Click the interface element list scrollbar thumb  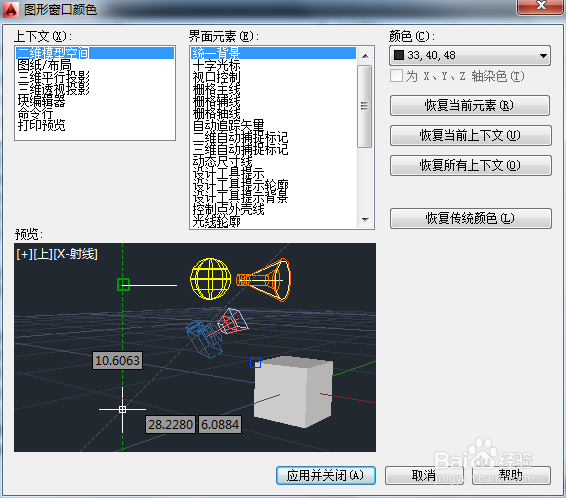click(x=365, y=106)
